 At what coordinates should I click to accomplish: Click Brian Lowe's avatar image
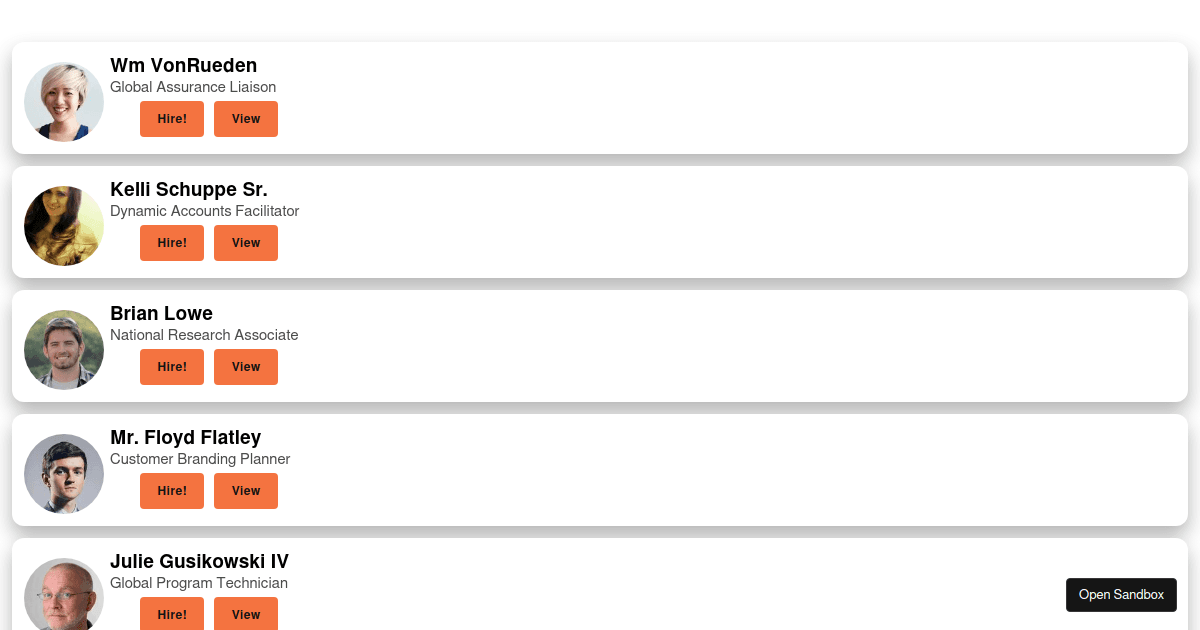[64, 350]
